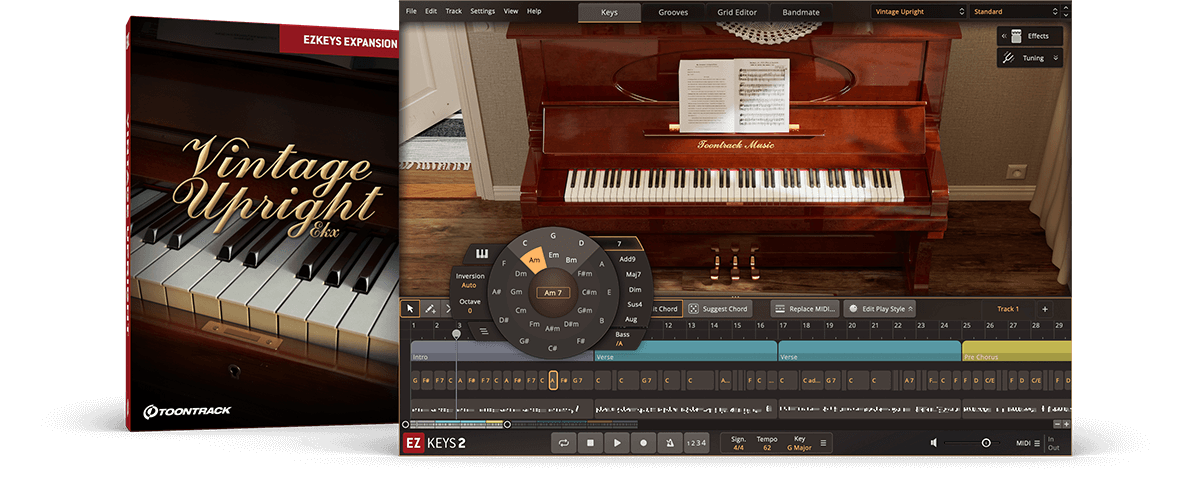Toggle the metronome
Screen dimensions: 1200x488
(x=669, y=443)
